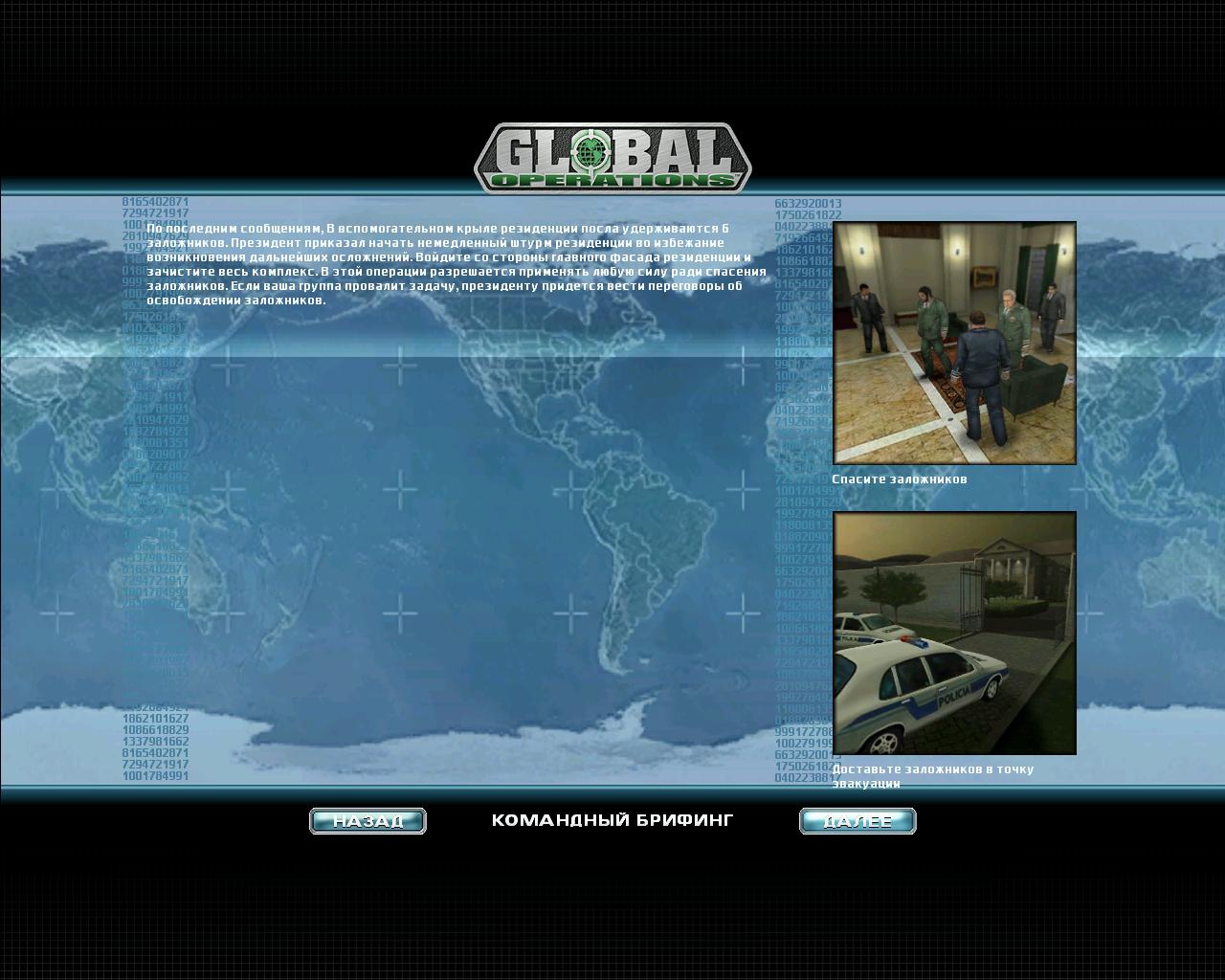Click the 'КОМАНДНЫЙ БРИФИНГ' title text
Viewport: 1225px width, 980px height.
click(612, 820)
